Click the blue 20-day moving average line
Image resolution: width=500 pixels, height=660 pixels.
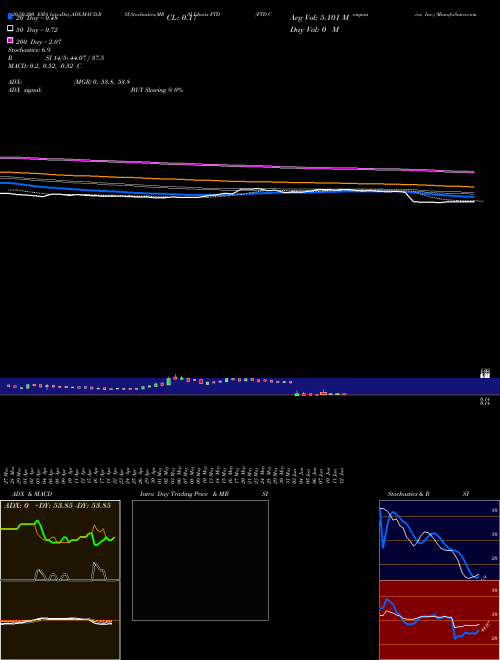pyautogui.click(x=237, y=192)
